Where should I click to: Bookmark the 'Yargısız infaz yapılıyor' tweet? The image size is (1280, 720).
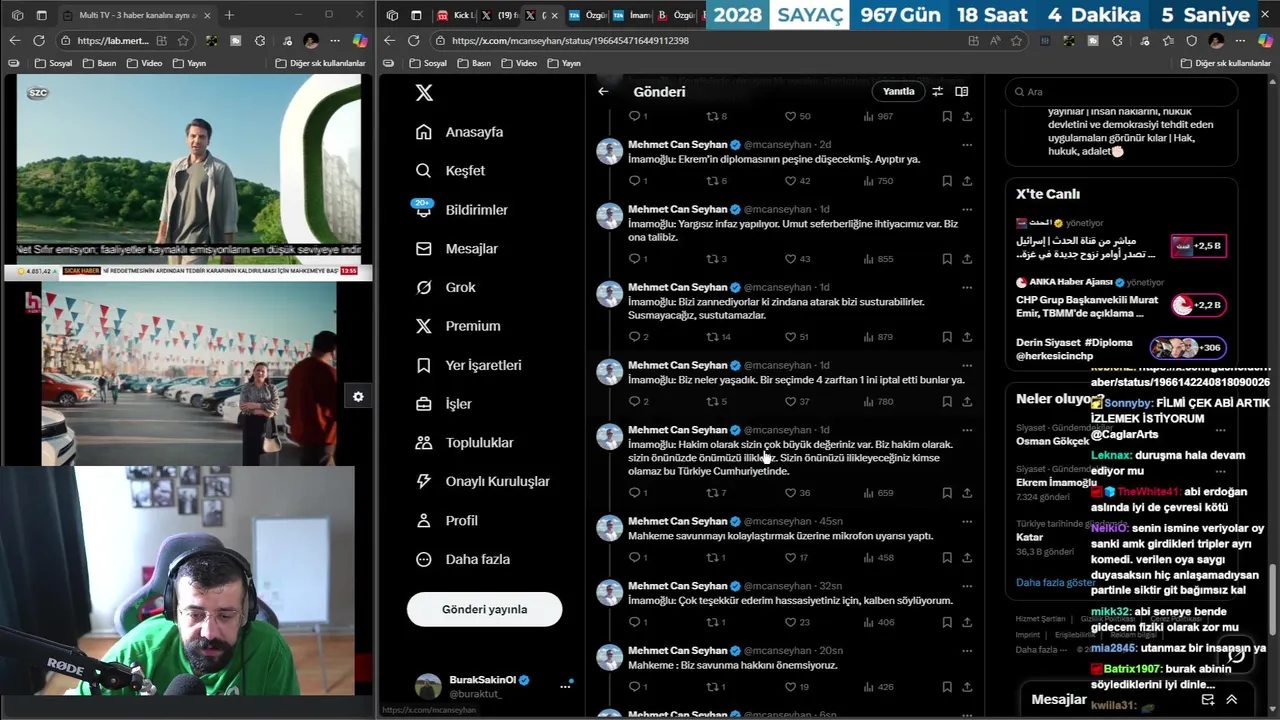tap(946, 259)
